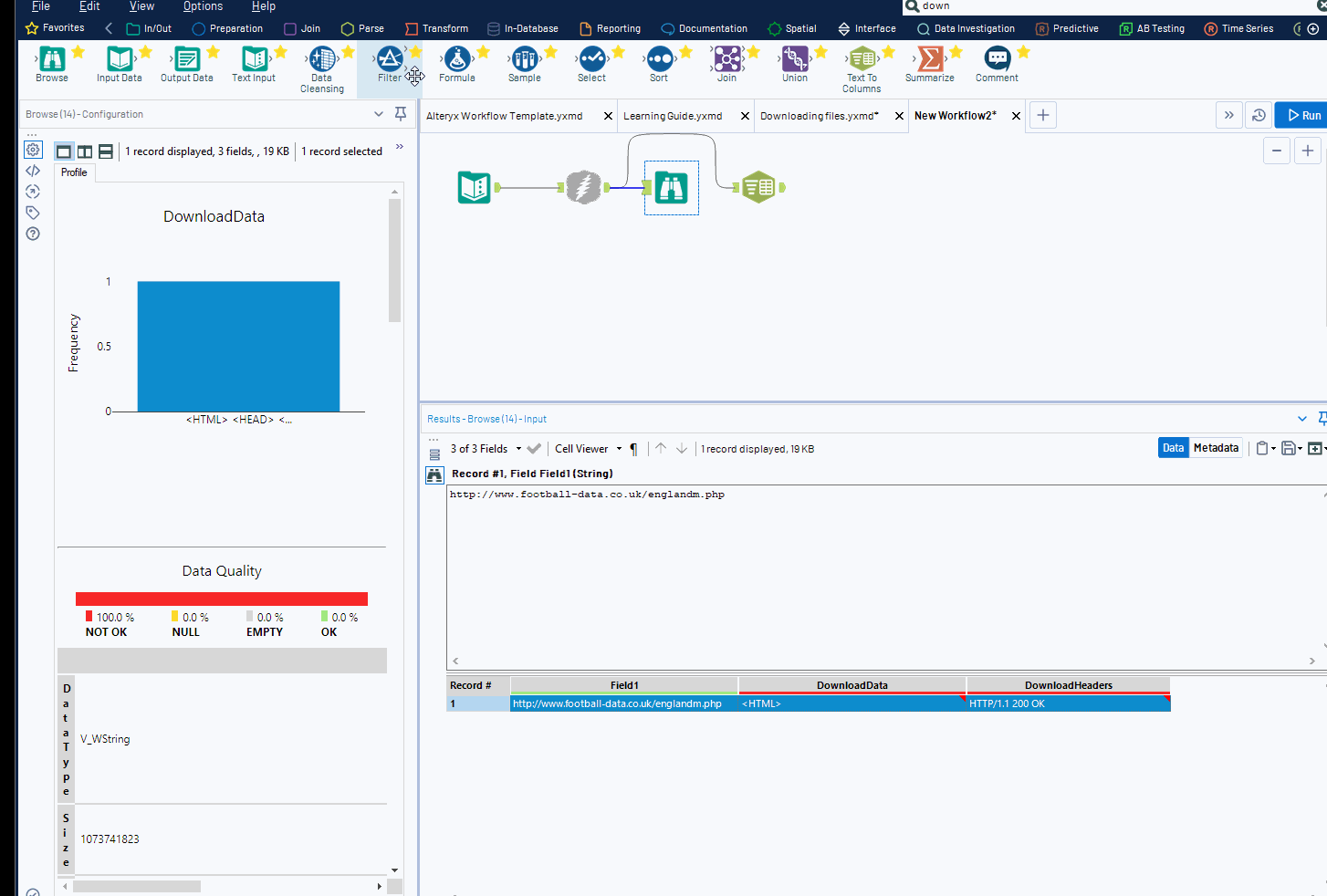Viewport: 1327px width, 896px height.
Task: Open copy-to-clipboard dropdown in results
Action: point(1266,448)
